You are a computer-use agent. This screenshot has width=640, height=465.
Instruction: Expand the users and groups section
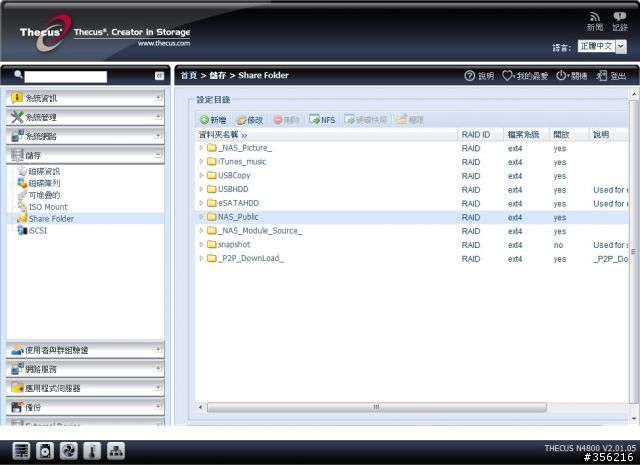pyautogui.click(x=85, y=350)
